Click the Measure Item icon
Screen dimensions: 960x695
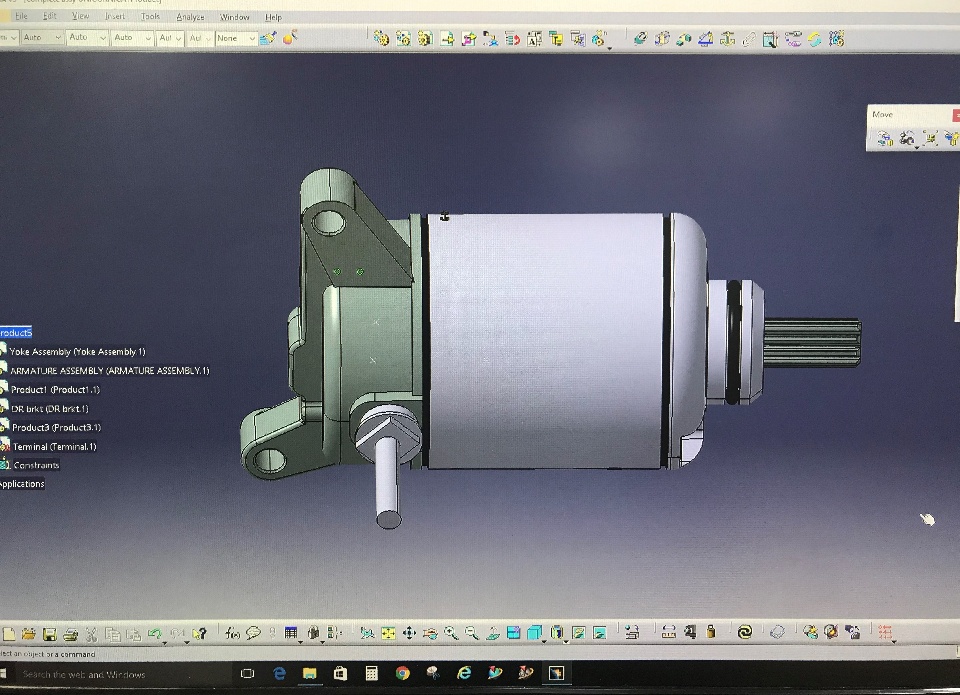pyautogui.click(x=690, y=632)
